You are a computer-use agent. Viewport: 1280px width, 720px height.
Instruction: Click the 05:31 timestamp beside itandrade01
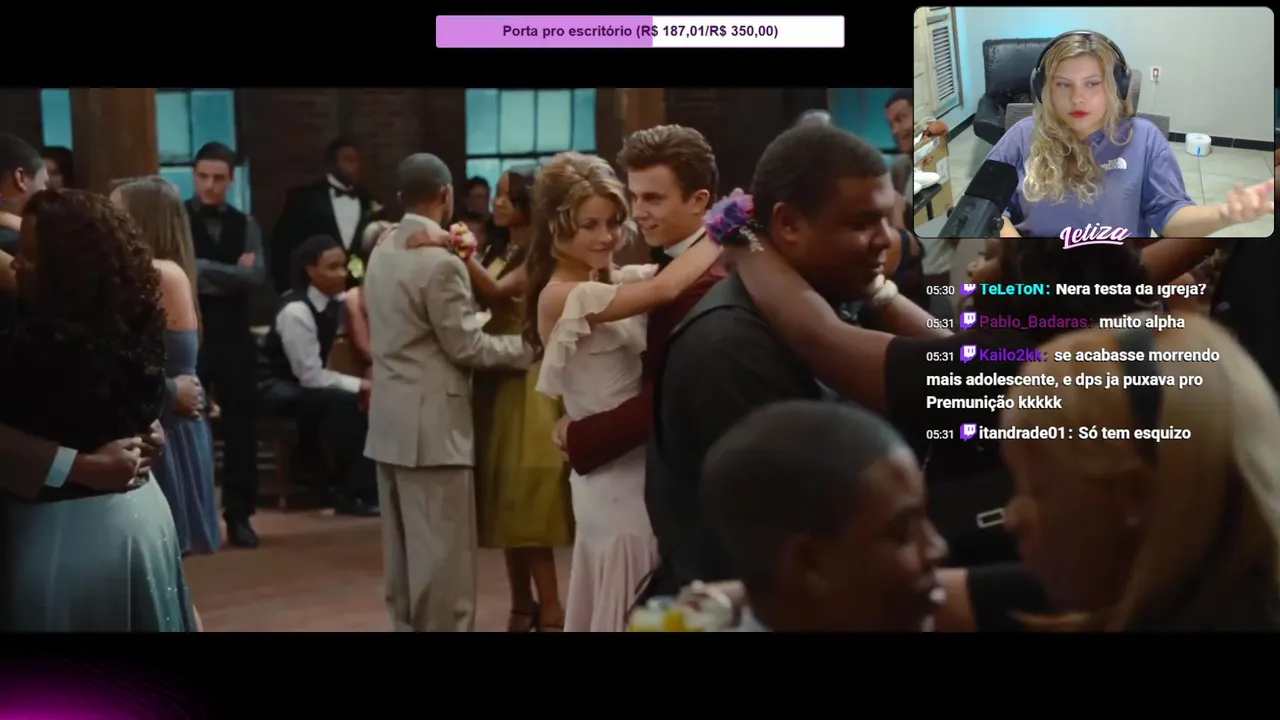(940, 434)
